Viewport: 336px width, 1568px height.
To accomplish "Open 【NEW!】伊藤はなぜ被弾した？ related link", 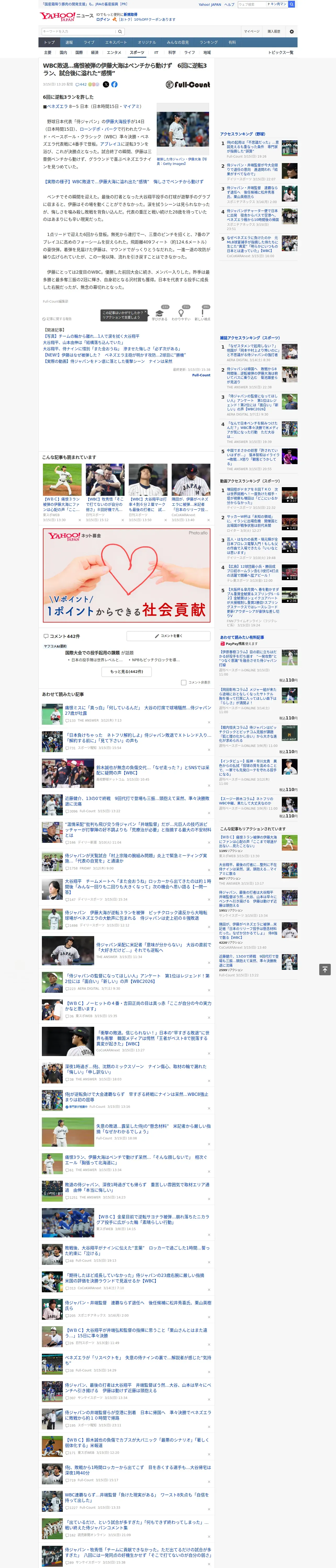I will coord(114,355).
